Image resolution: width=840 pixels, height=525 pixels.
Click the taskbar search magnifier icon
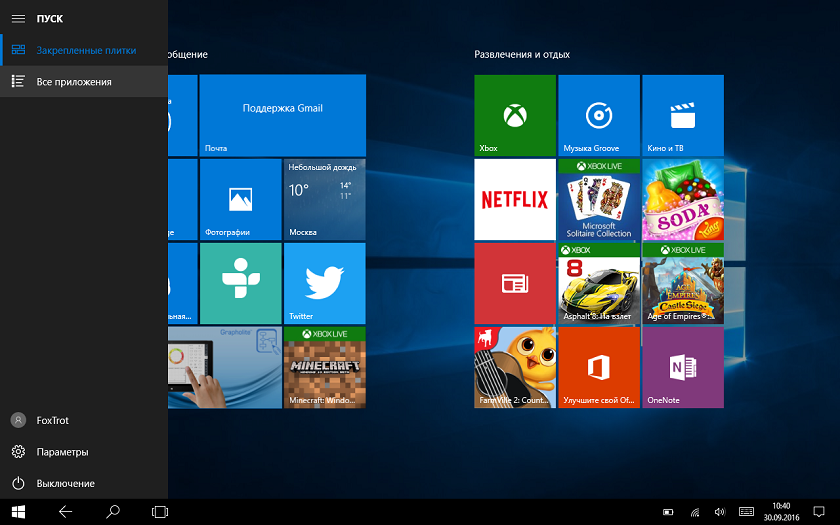click(113, 511)
